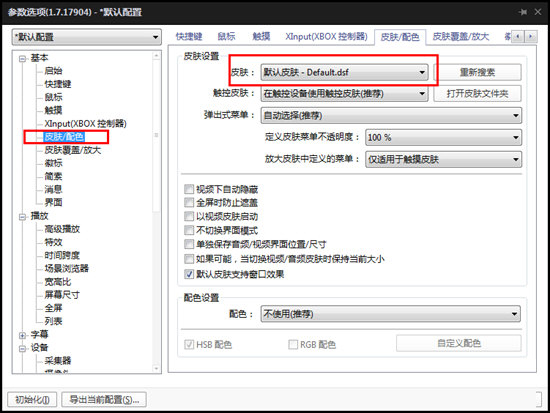Enable 当切换视频/音频皮肤时保持当前大小 checkbox
Image resolution: width=550 pixels, height=413 pixels.
click(189, 259)
